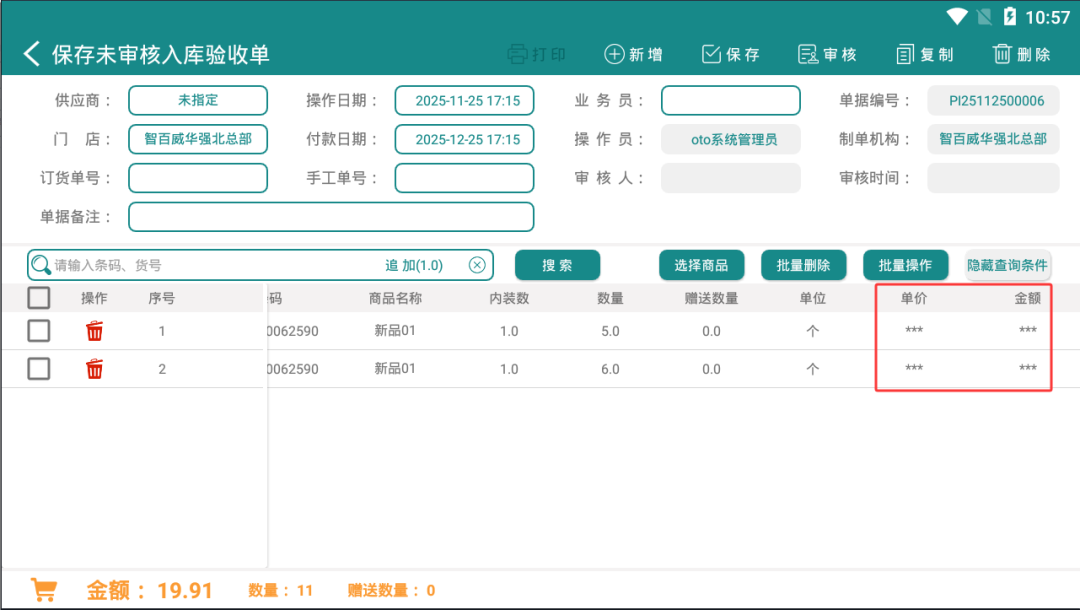Go back using the left arrow icon
Image resolution: width=1080 pixels, height=610 pixels.
32,54
